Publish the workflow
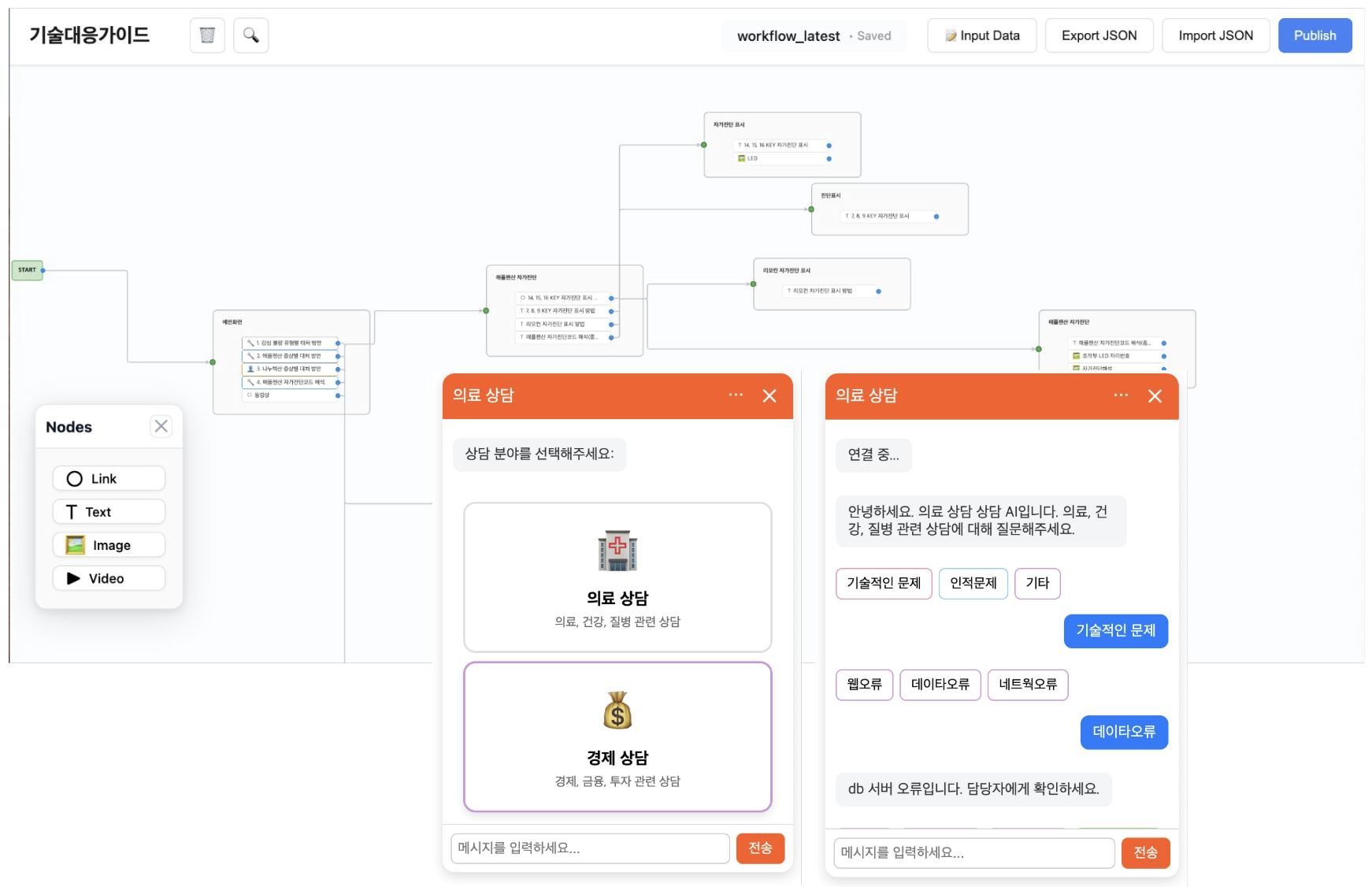 1315,35
